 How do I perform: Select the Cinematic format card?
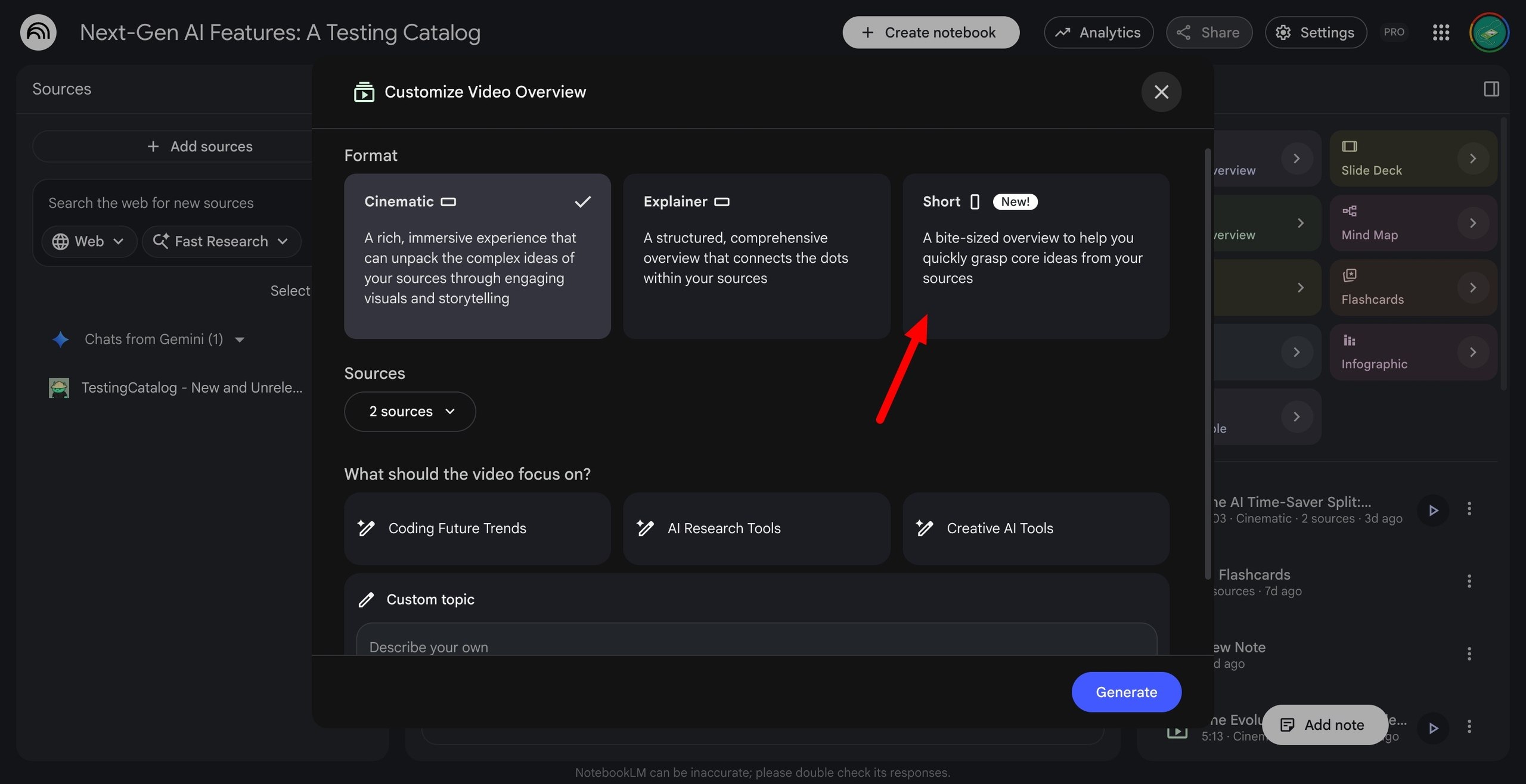pyautogui.click(x=477, y=256)
